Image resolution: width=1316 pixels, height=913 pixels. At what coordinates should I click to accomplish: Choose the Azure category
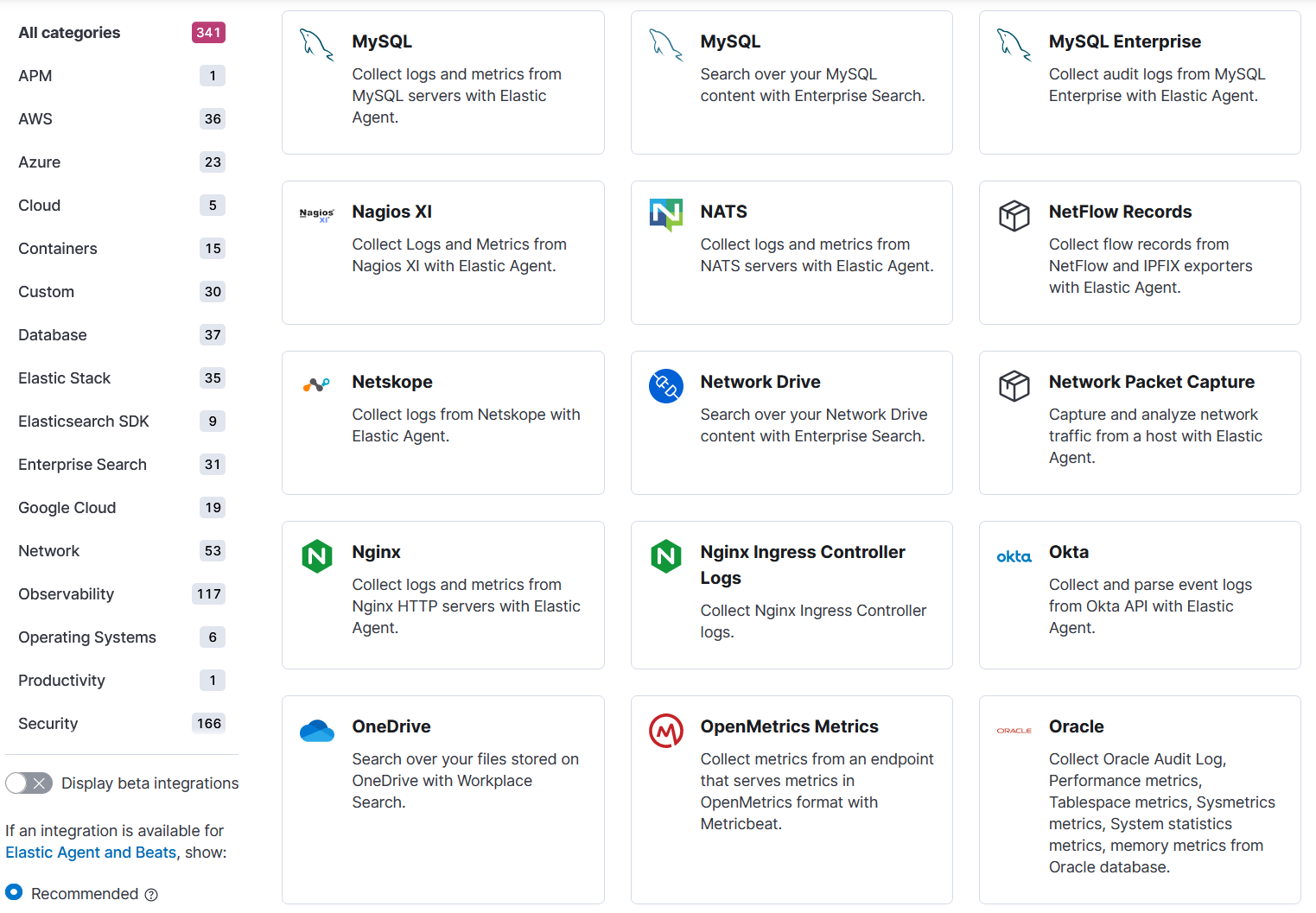(122, 162)
